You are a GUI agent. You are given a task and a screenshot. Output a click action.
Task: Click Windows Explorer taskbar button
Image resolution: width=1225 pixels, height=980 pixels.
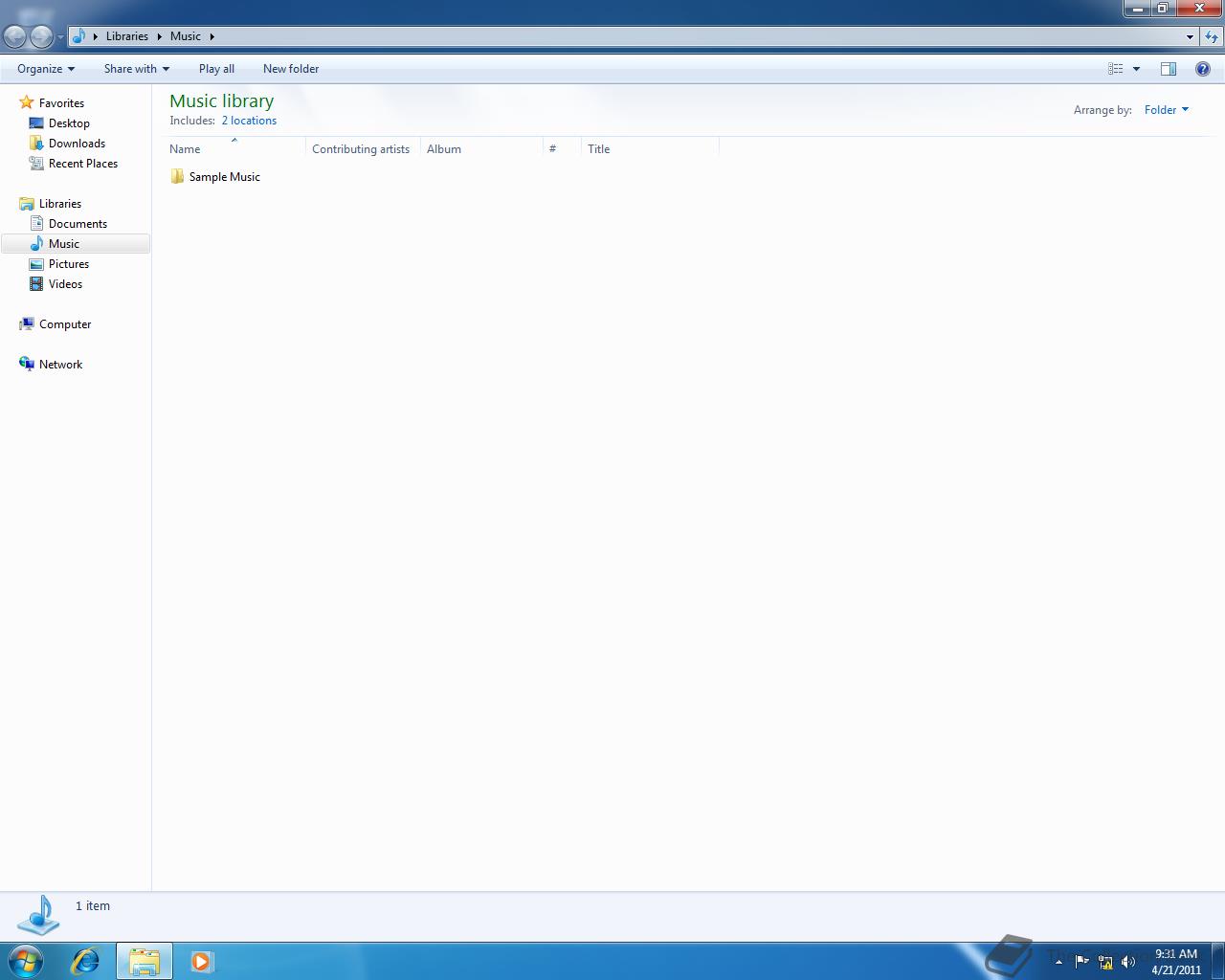click(x=145, y=961)
